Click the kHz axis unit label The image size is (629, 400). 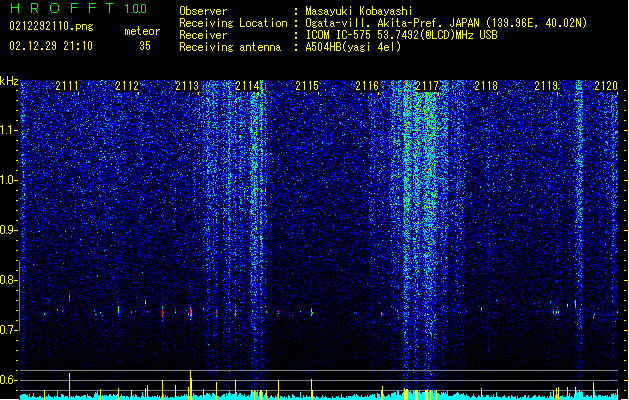pos(9,81)
